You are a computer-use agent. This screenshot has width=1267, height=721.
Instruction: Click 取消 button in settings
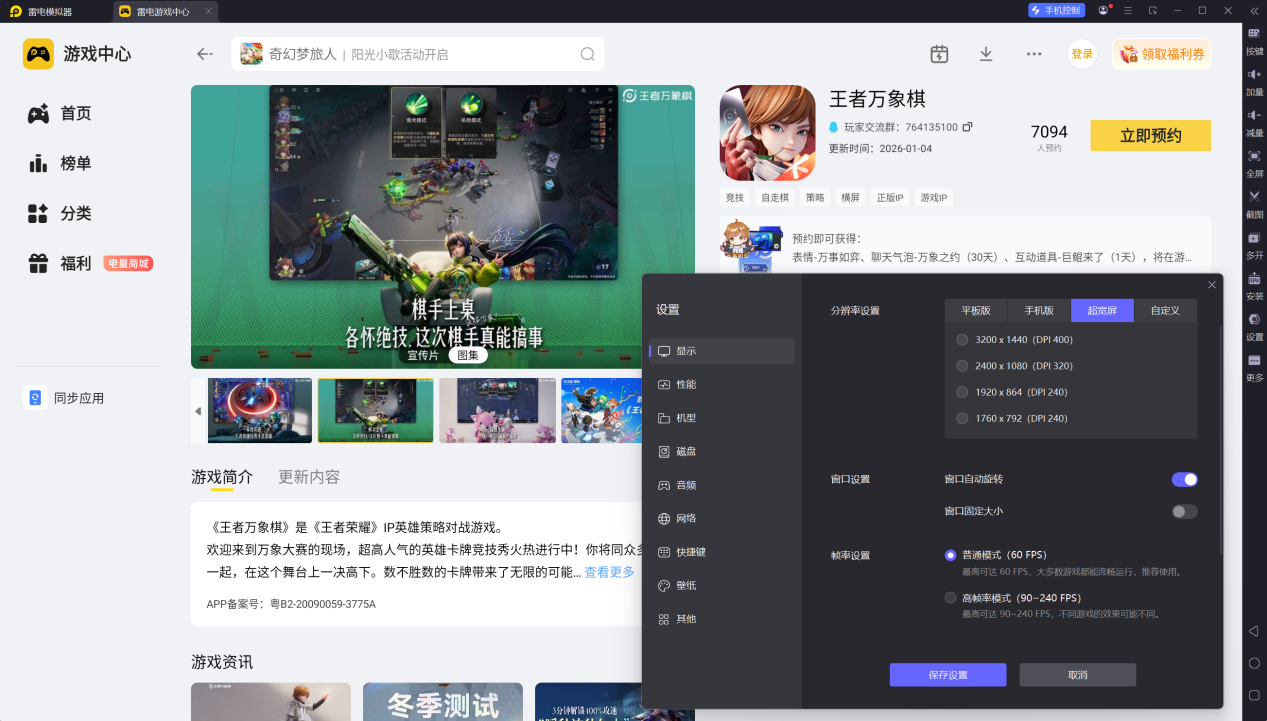pos(1078,675)
